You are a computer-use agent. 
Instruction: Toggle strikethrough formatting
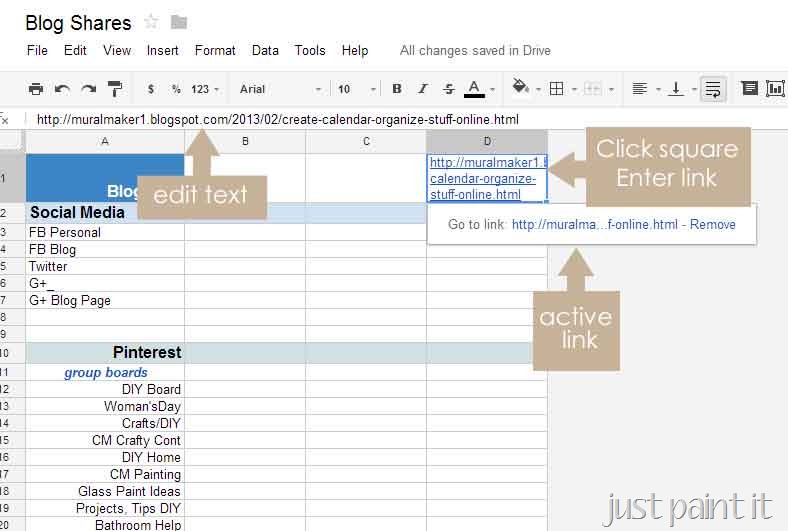(449, 89)
